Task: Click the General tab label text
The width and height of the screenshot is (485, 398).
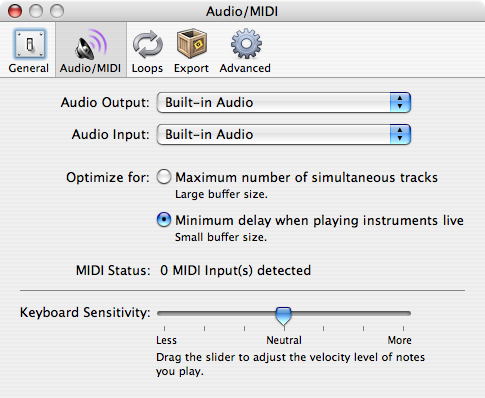Action: click(x=29, y=68)
